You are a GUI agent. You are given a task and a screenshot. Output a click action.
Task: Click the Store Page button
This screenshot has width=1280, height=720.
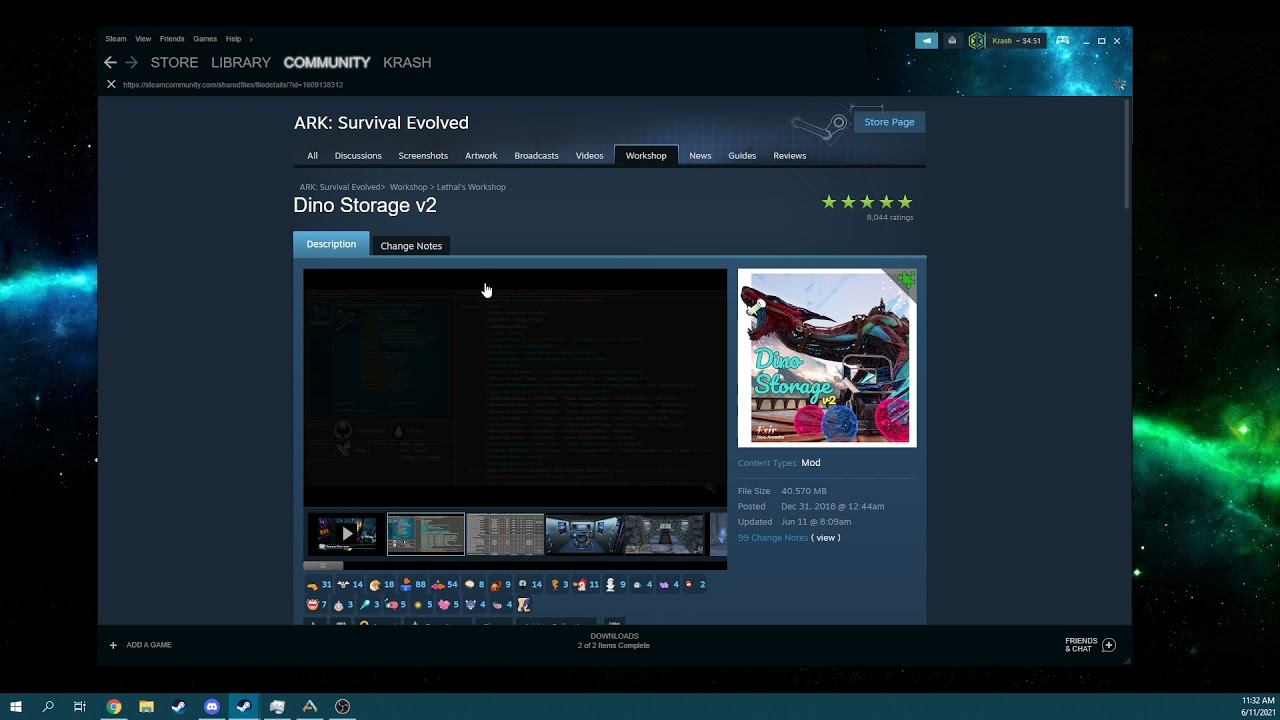(889, 122)
